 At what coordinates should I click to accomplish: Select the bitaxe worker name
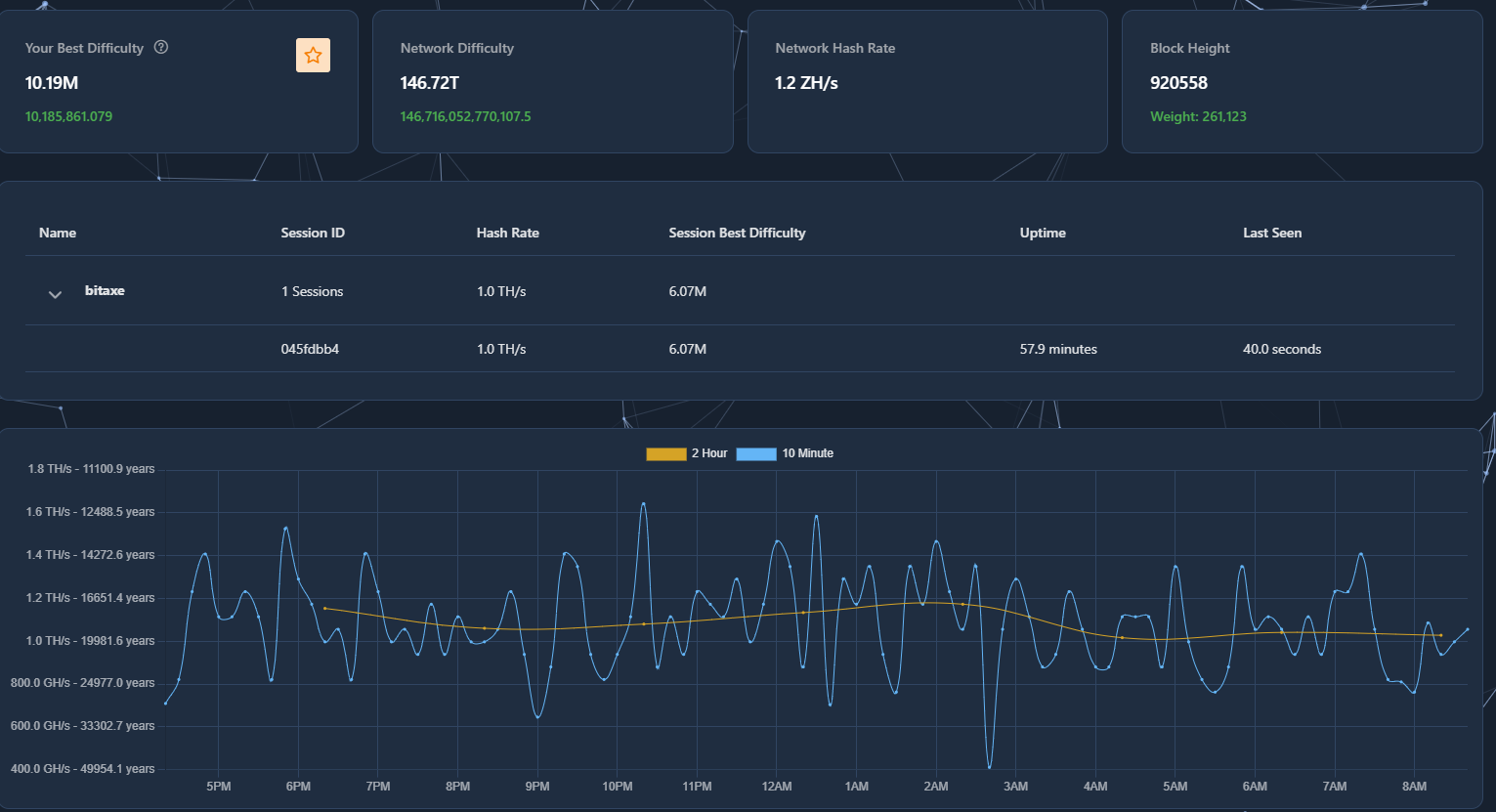click(x=105, y=291)
